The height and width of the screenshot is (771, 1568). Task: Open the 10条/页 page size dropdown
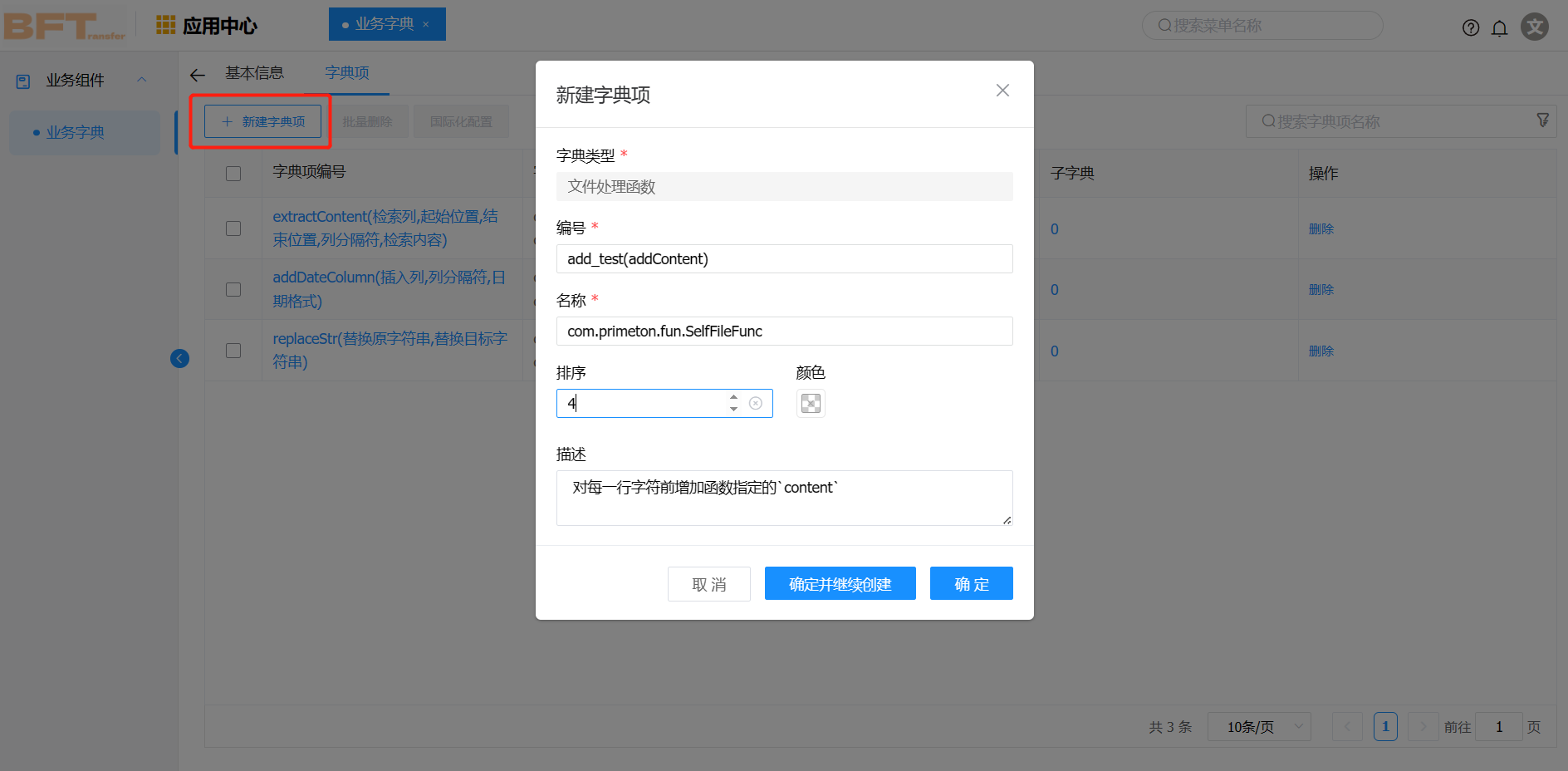pyautogui.click(x=1259, y=726)
